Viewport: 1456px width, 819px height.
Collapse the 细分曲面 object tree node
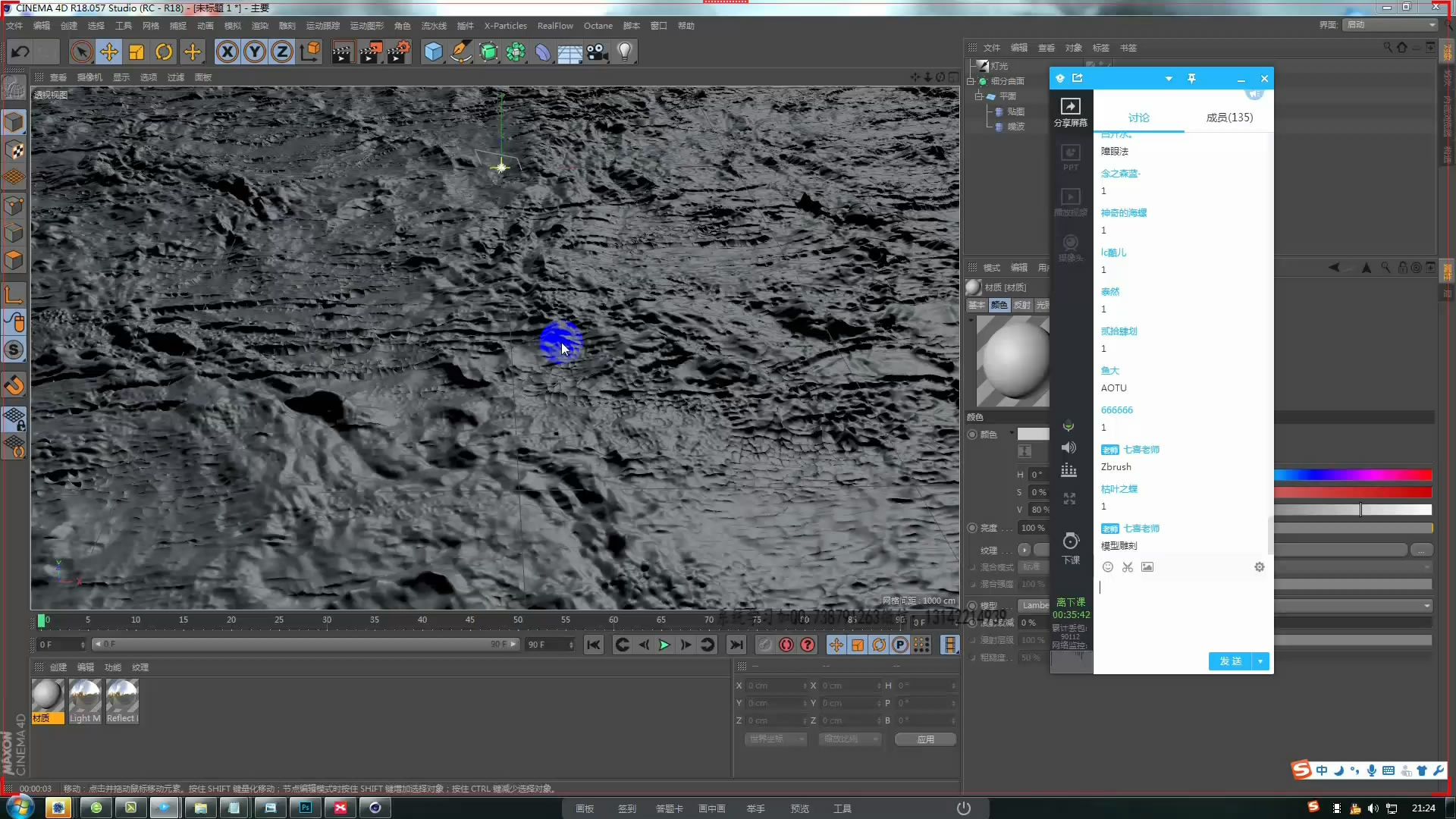[x=971, y=81]
